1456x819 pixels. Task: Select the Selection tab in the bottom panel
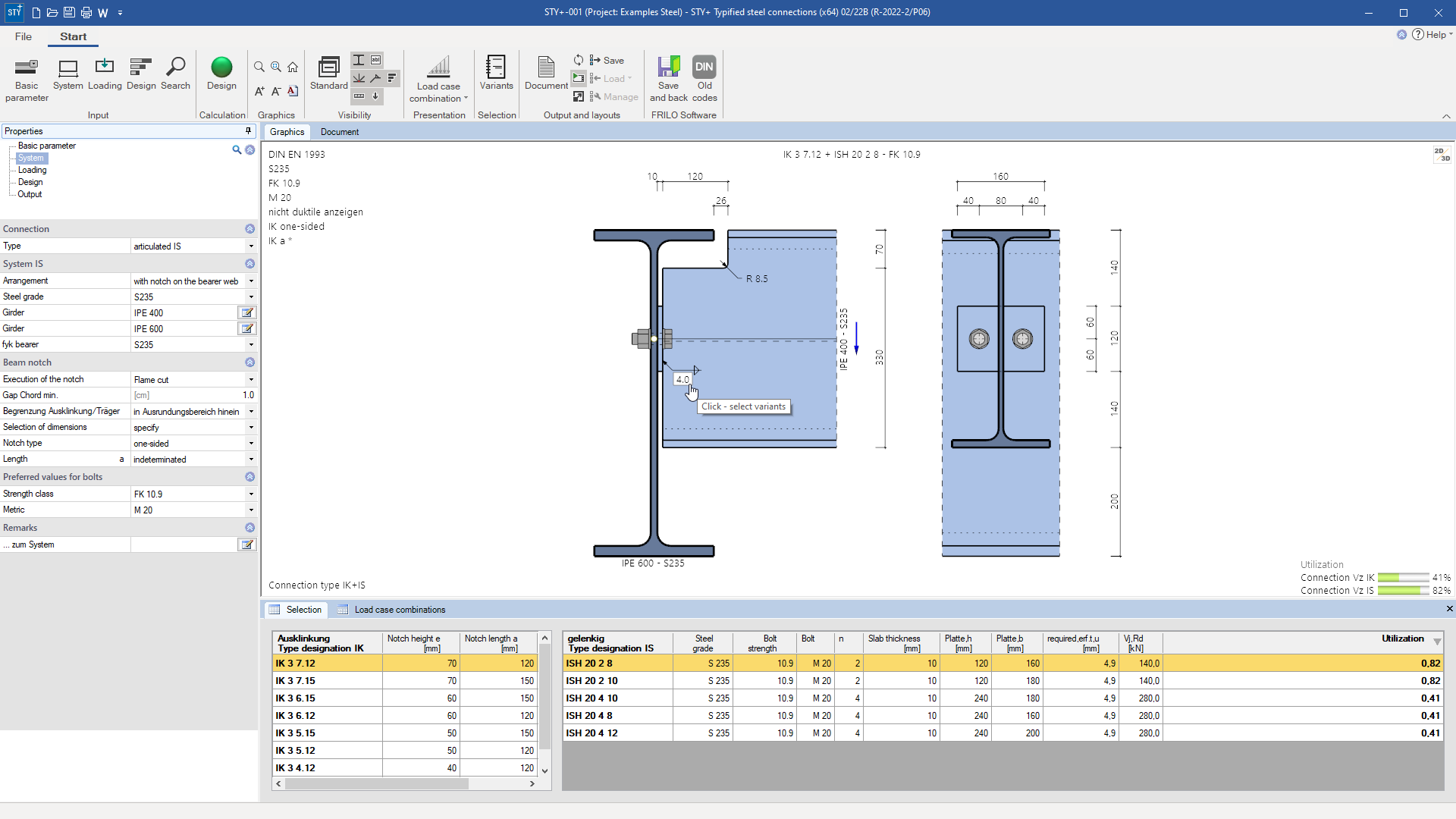296,610
